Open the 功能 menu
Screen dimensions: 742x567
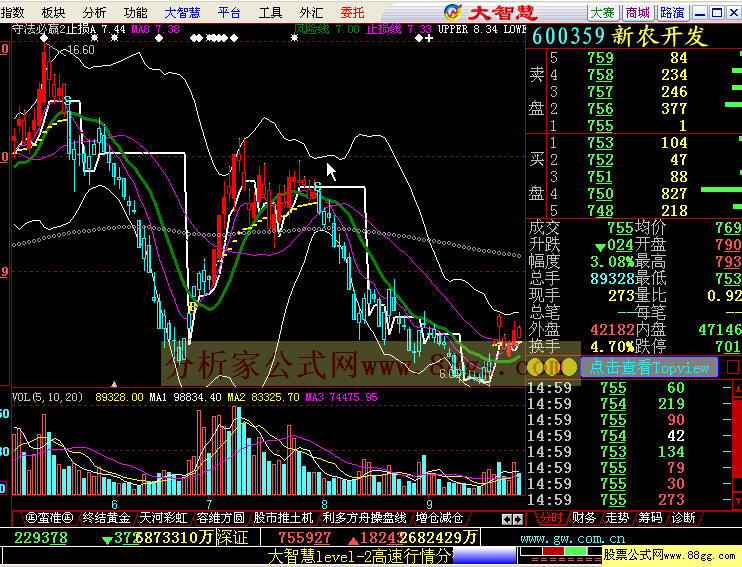(135, 12)
